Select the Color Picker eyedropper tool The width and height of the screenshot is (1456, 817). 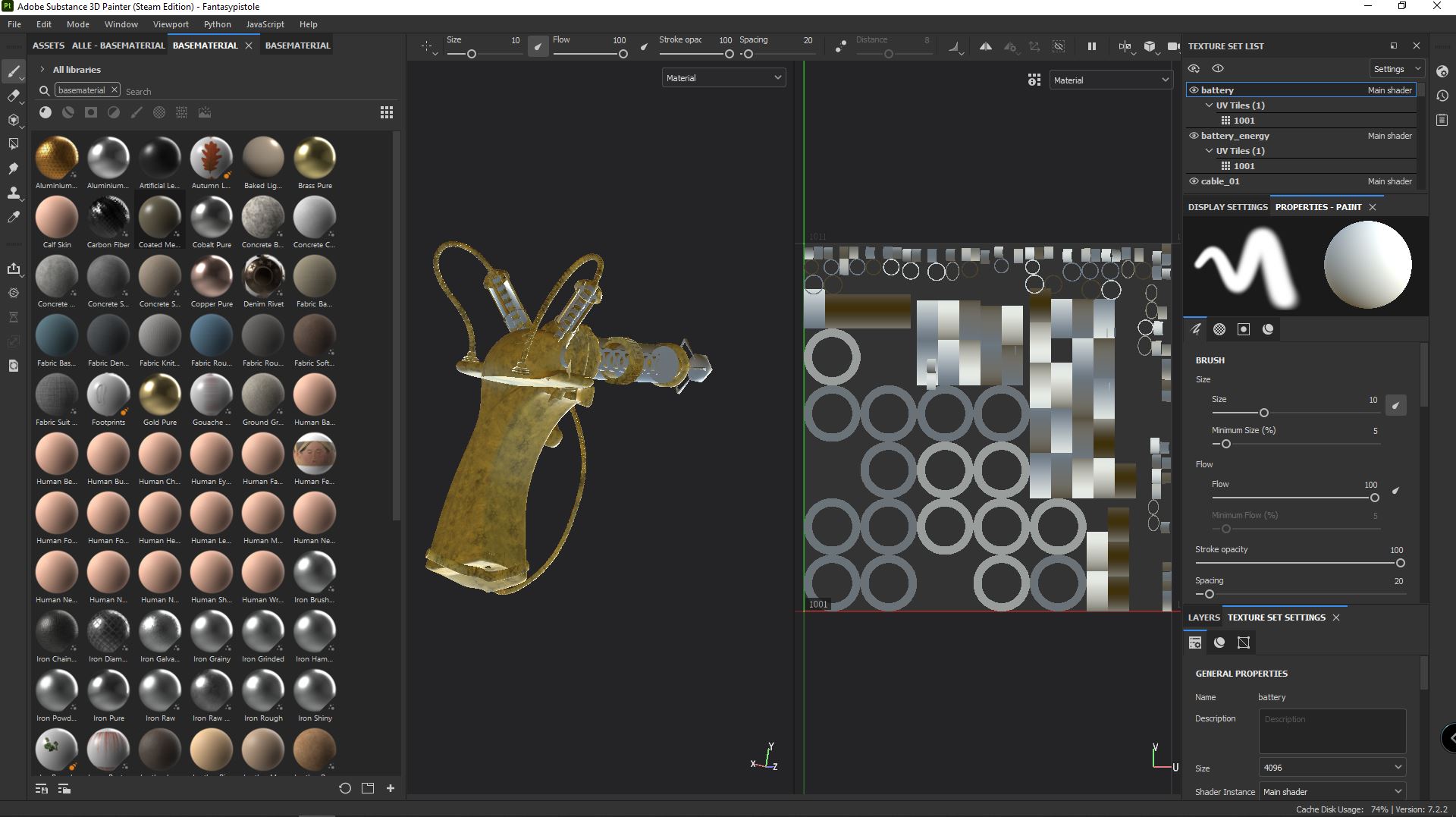pos(13,218)
